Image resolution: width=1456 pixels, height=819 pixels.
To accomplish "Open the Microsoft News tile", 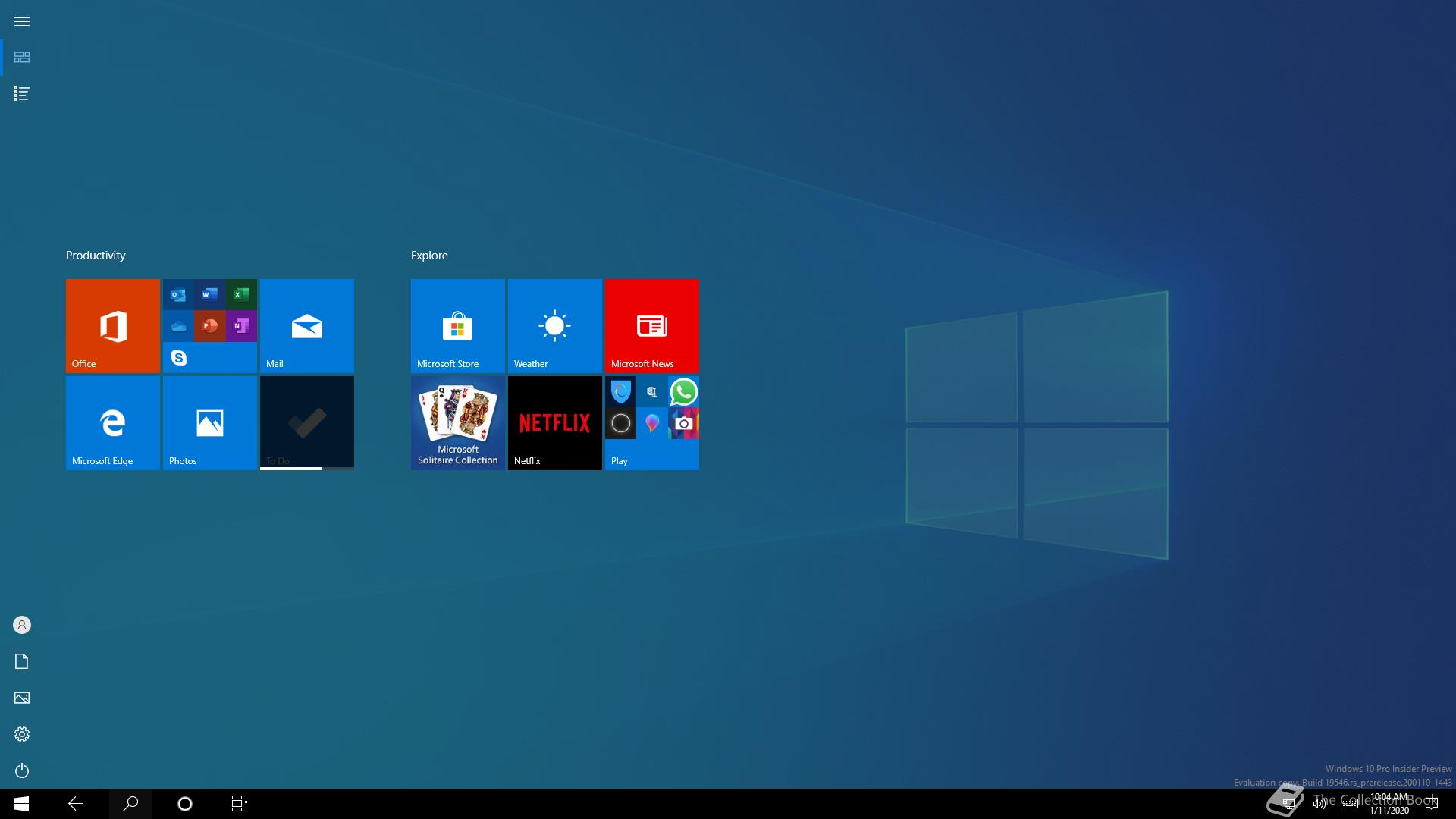I will pos(652,326).
